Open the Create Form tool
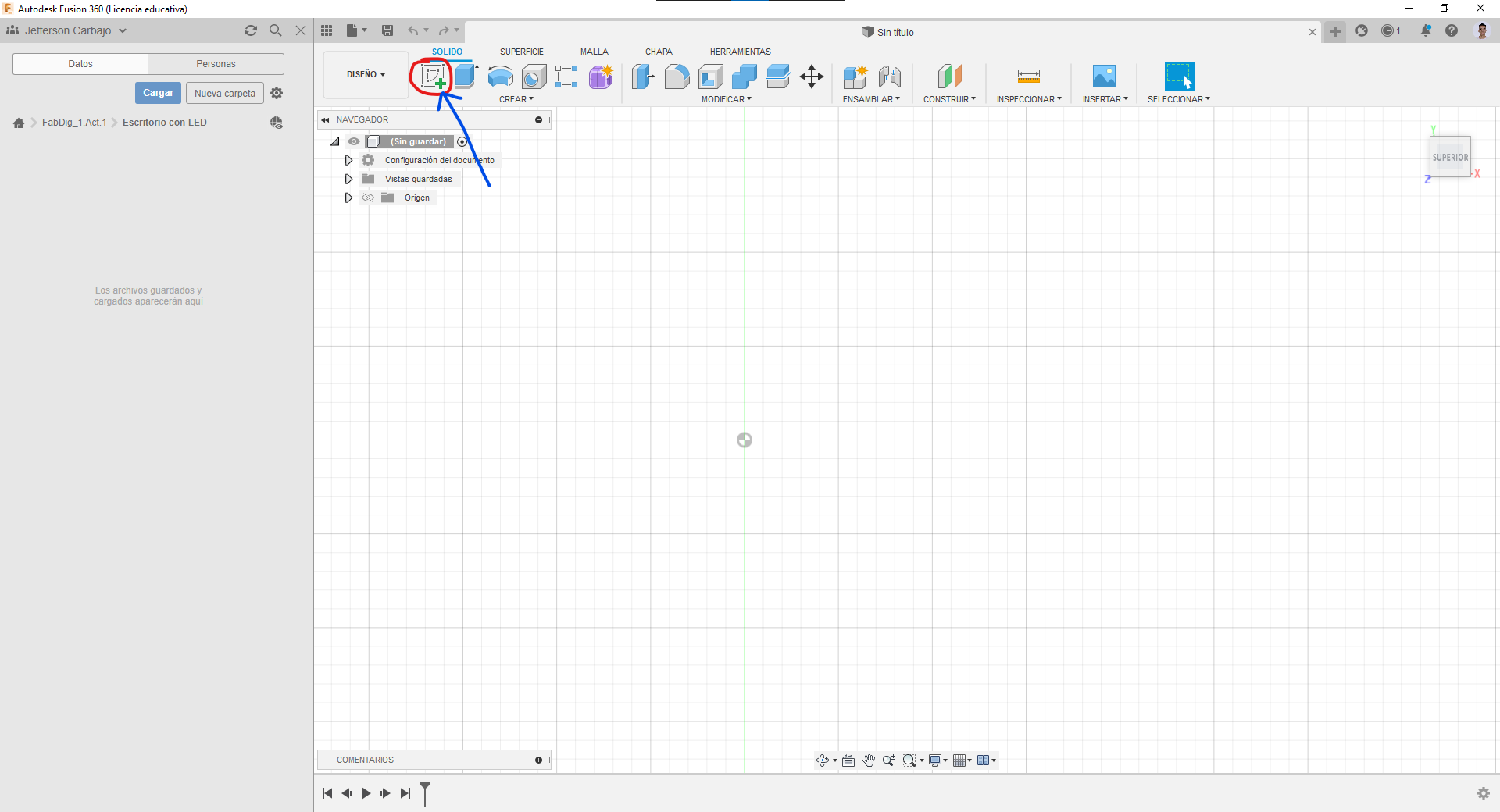Image resolution: width=1500 pixels, height=812 pixels. [x=600, y=77]
